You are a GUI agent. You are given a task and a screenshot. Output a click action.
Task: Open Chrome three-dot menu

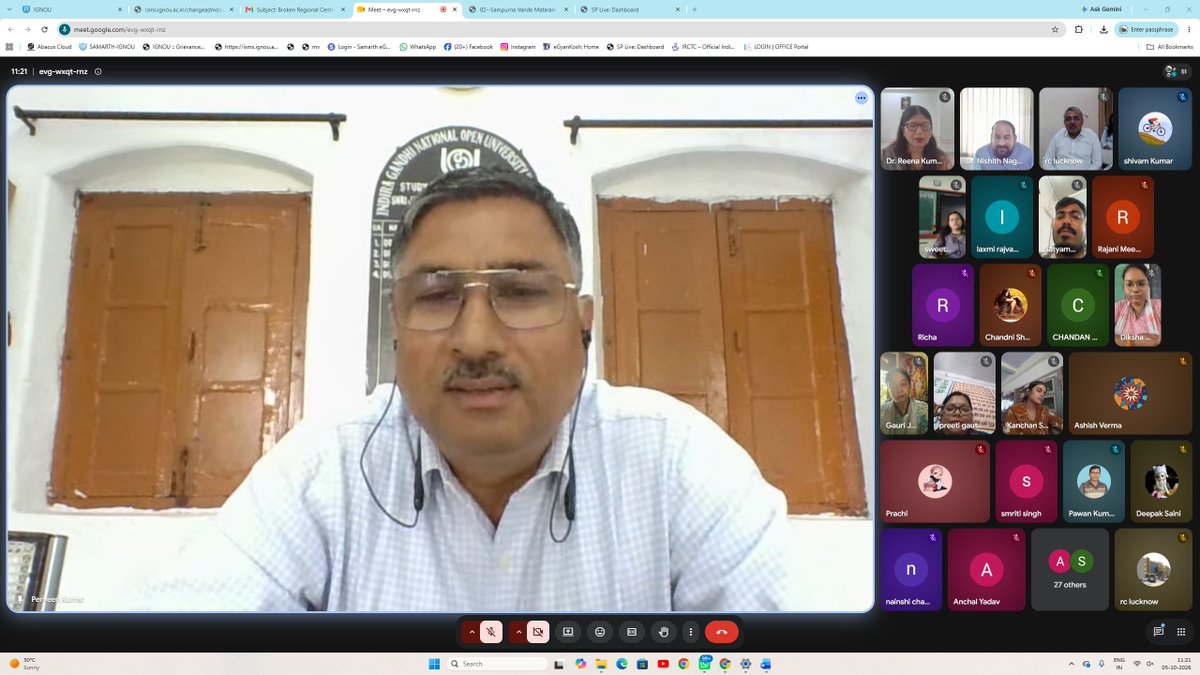coord(1187,29)
